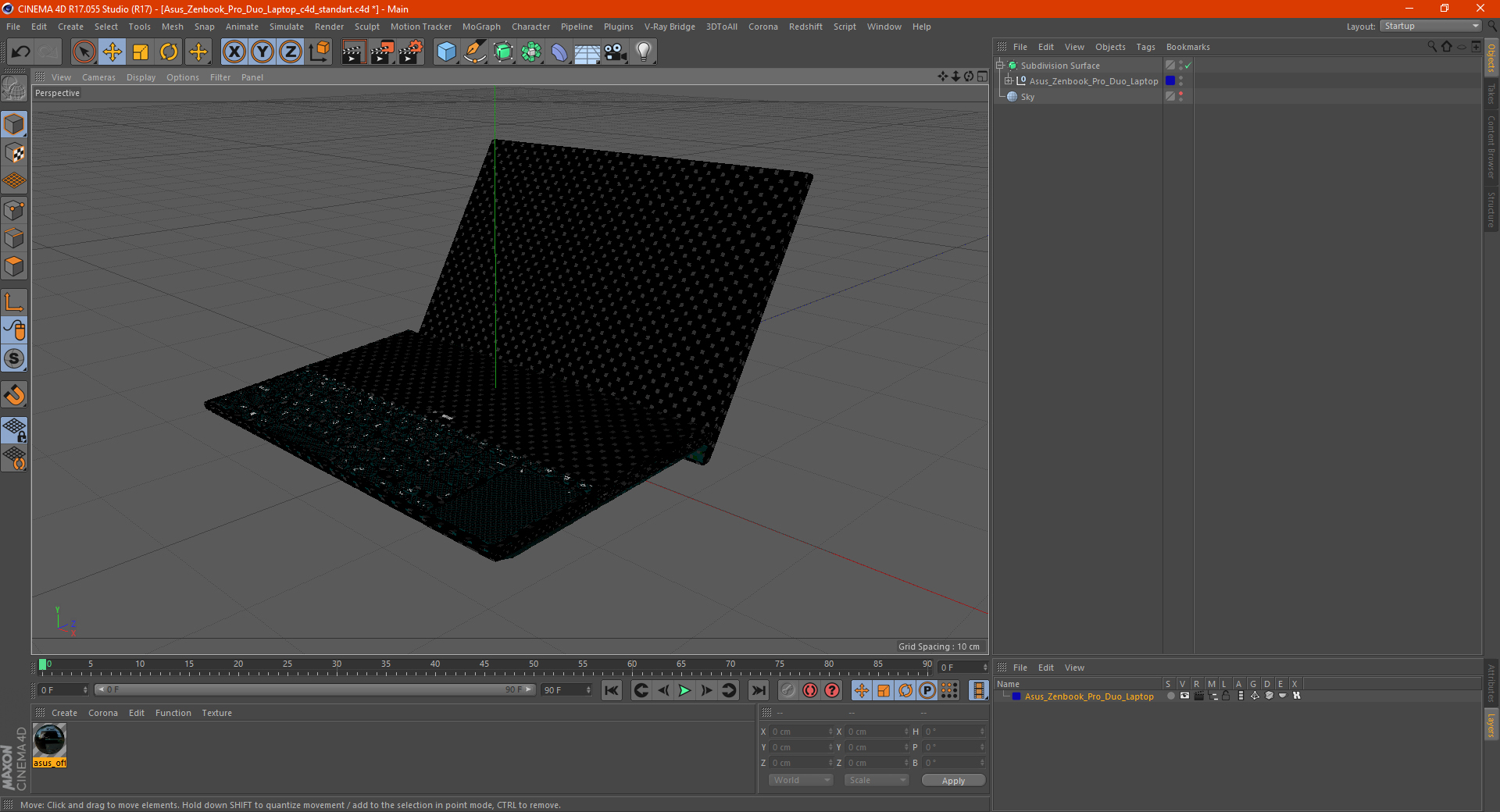Viewport: 1500px width, 812px height.
Task: Toggle Subdivision Surface enabled checkmark
Action: click(x=1187, y=66)
